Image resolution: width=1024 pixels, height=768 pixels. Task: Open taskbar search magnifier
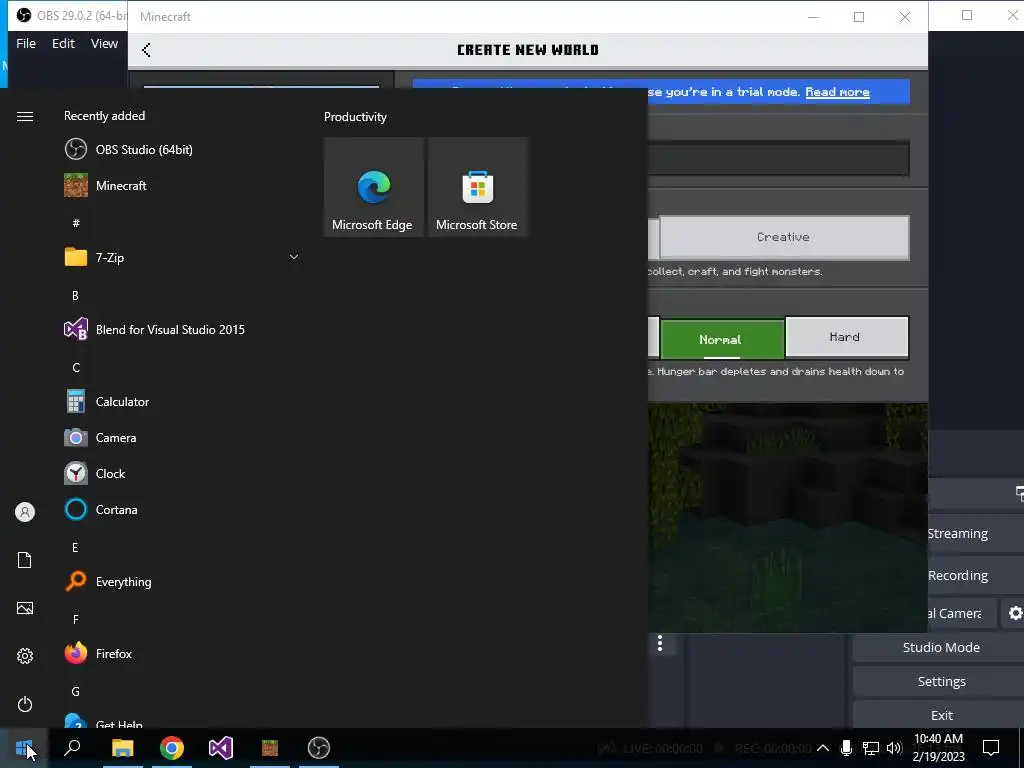pos(72,748)
